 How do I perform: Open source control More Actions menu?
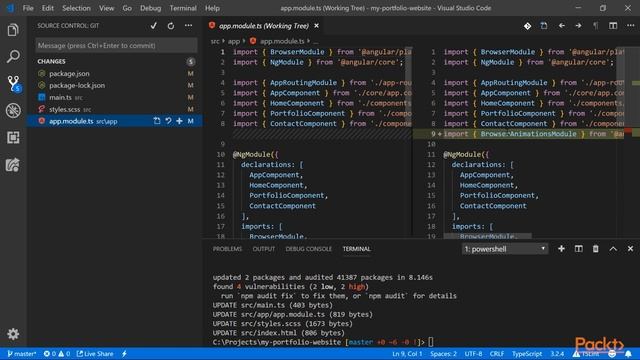(188, 26)
